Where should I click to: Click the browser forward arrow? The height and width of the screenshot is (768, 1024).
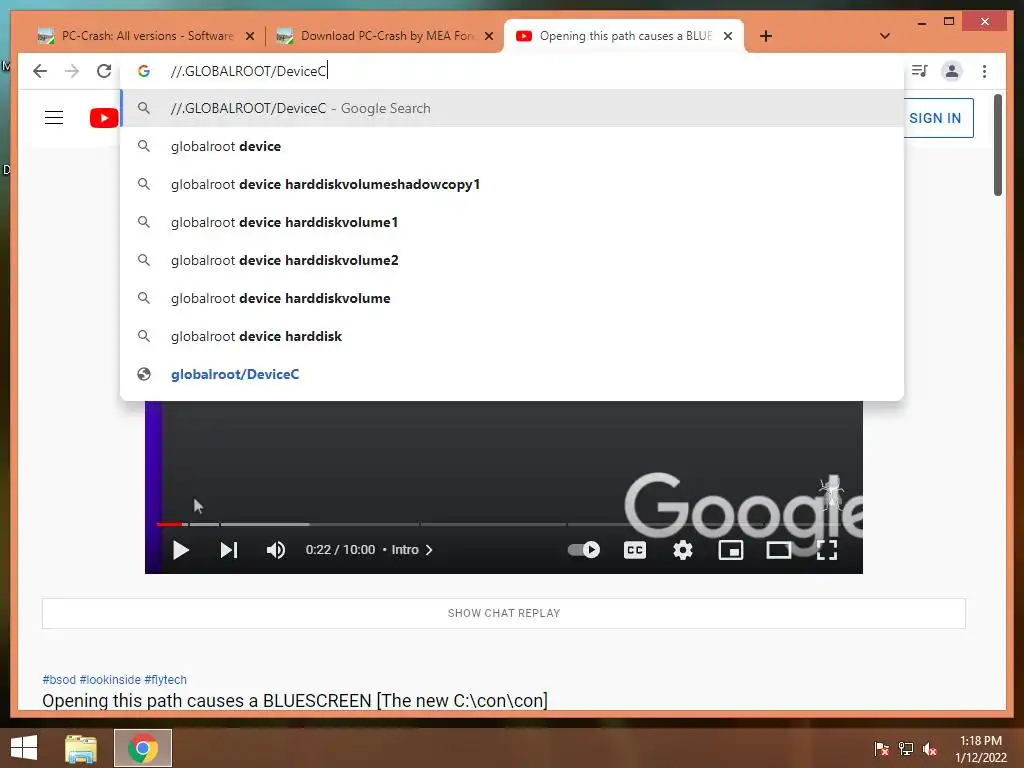tap(72, 71)
